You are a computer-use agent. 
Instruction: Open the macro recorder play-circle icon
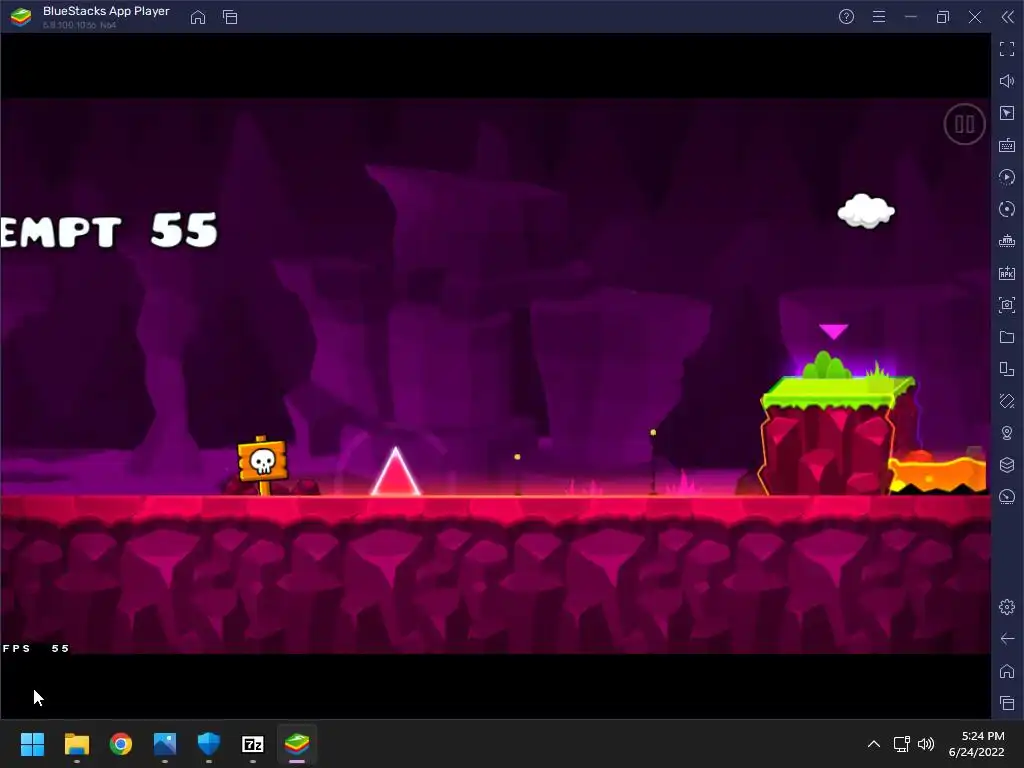[1007, 177]
